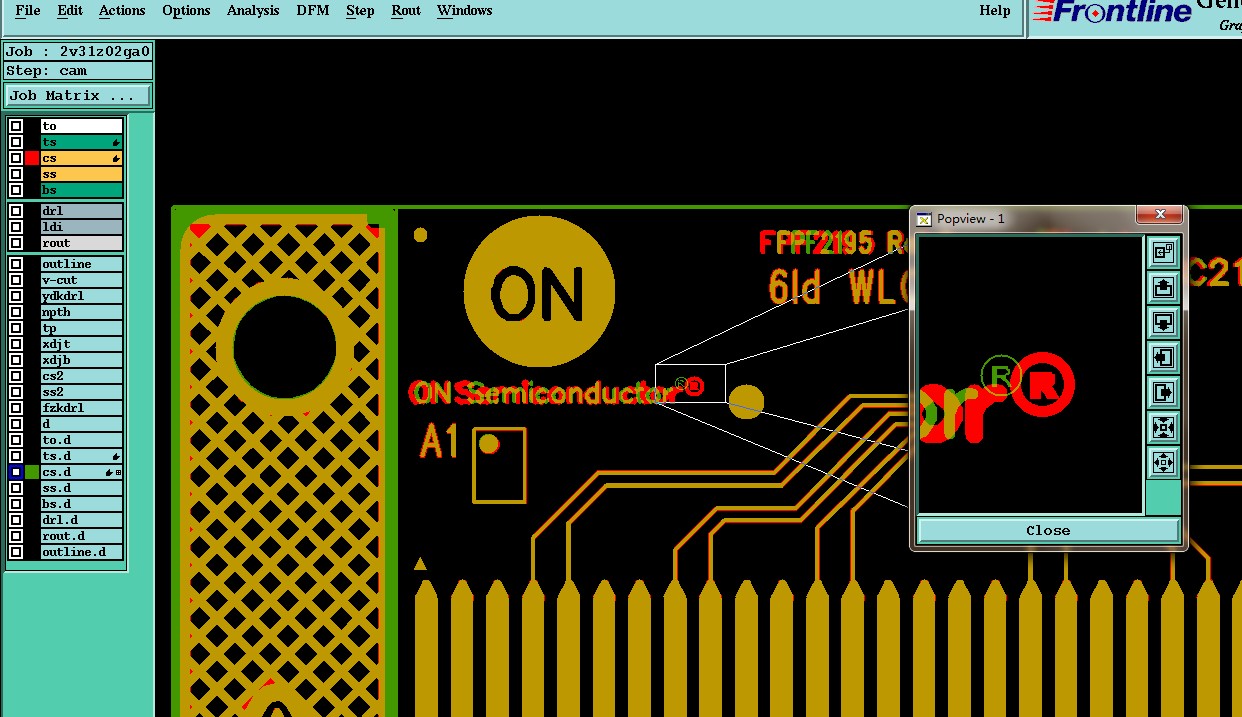Image resolution: width=1242 pixels, height=717 pixels.
Task: Click the Popview zoom-out (outward arrows) icon
Action: tap(1163, 463)
